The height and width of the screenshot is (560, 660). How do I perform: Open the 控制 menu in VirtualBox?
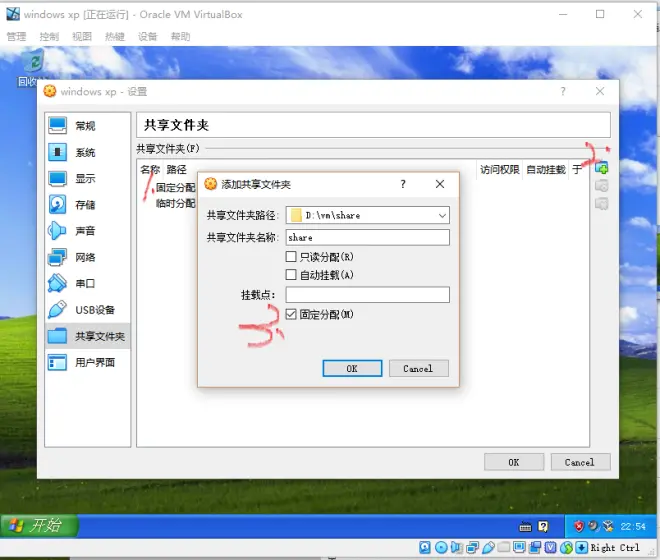pyautogui.click(x=49, y=37)
